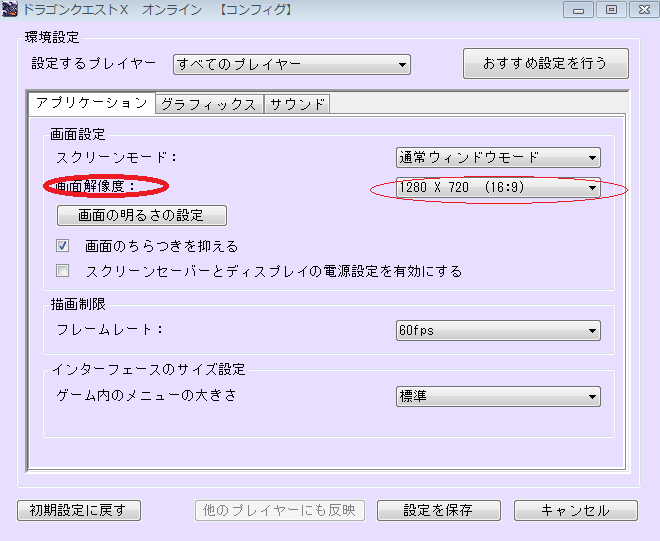Click the フレームレート label text

(x=109, y=330)
